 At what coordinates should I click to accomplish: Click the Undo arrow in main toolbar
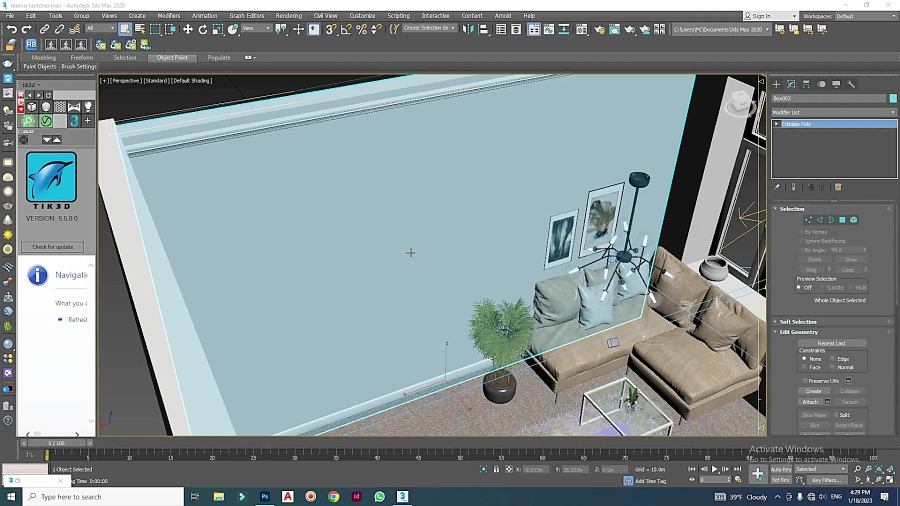click(11, 30)
